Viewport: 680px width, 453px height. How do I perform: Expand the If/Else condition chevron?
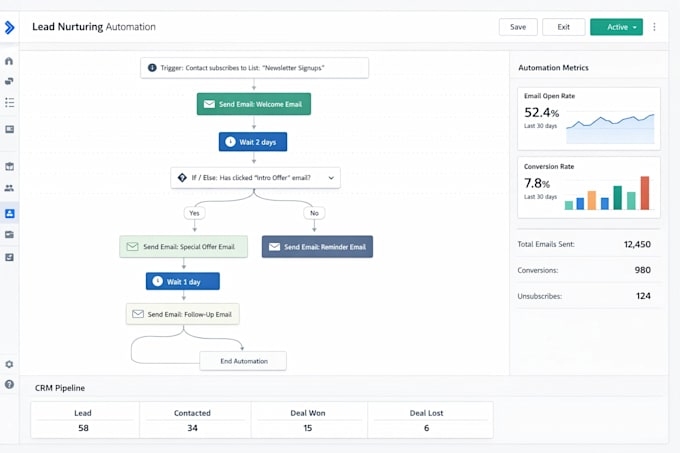tap(331, 178)
